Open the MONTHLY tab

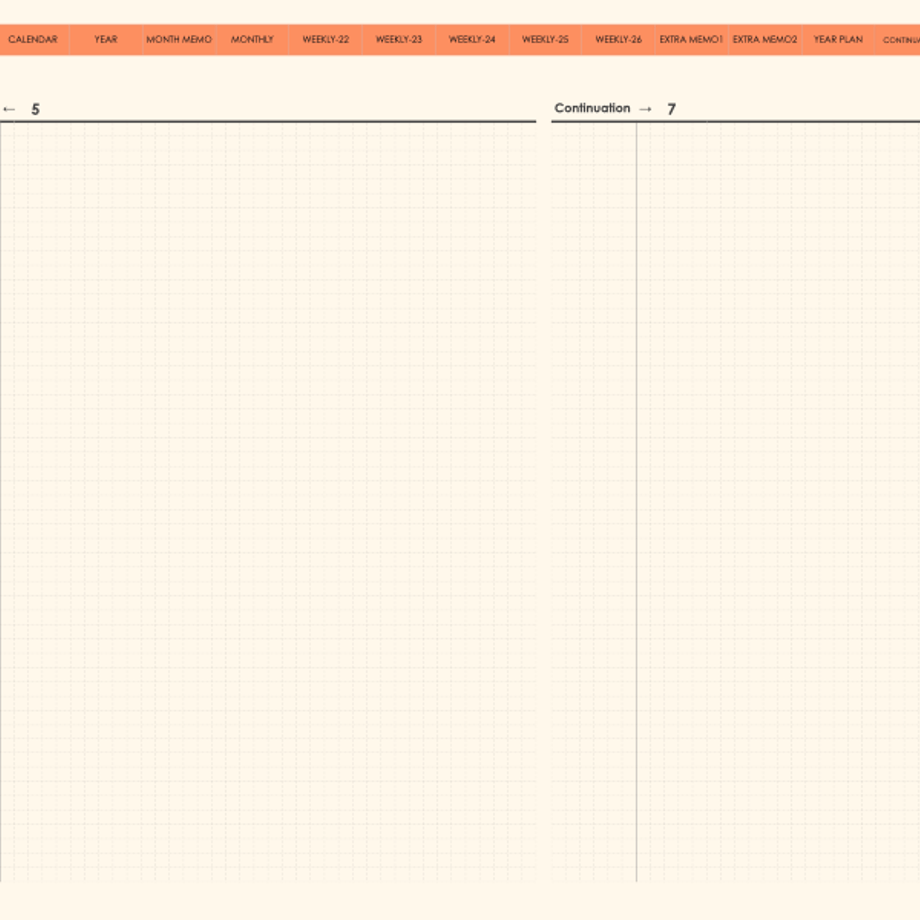252,39
